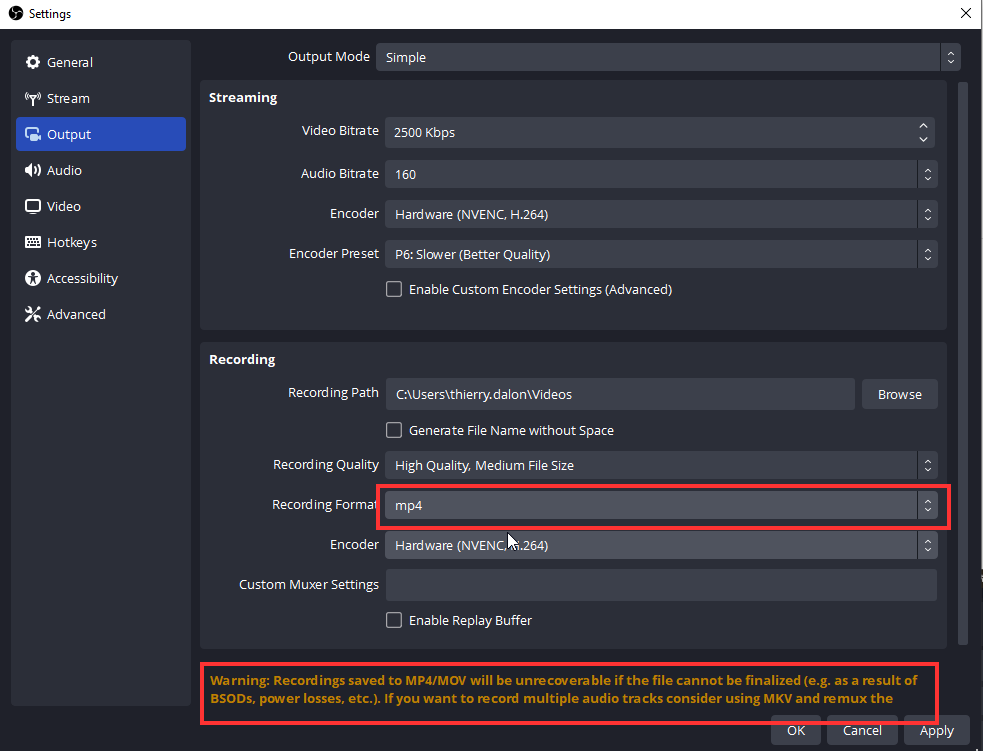Open the General settings section
The image size is (983, 751).
(101, 62)
